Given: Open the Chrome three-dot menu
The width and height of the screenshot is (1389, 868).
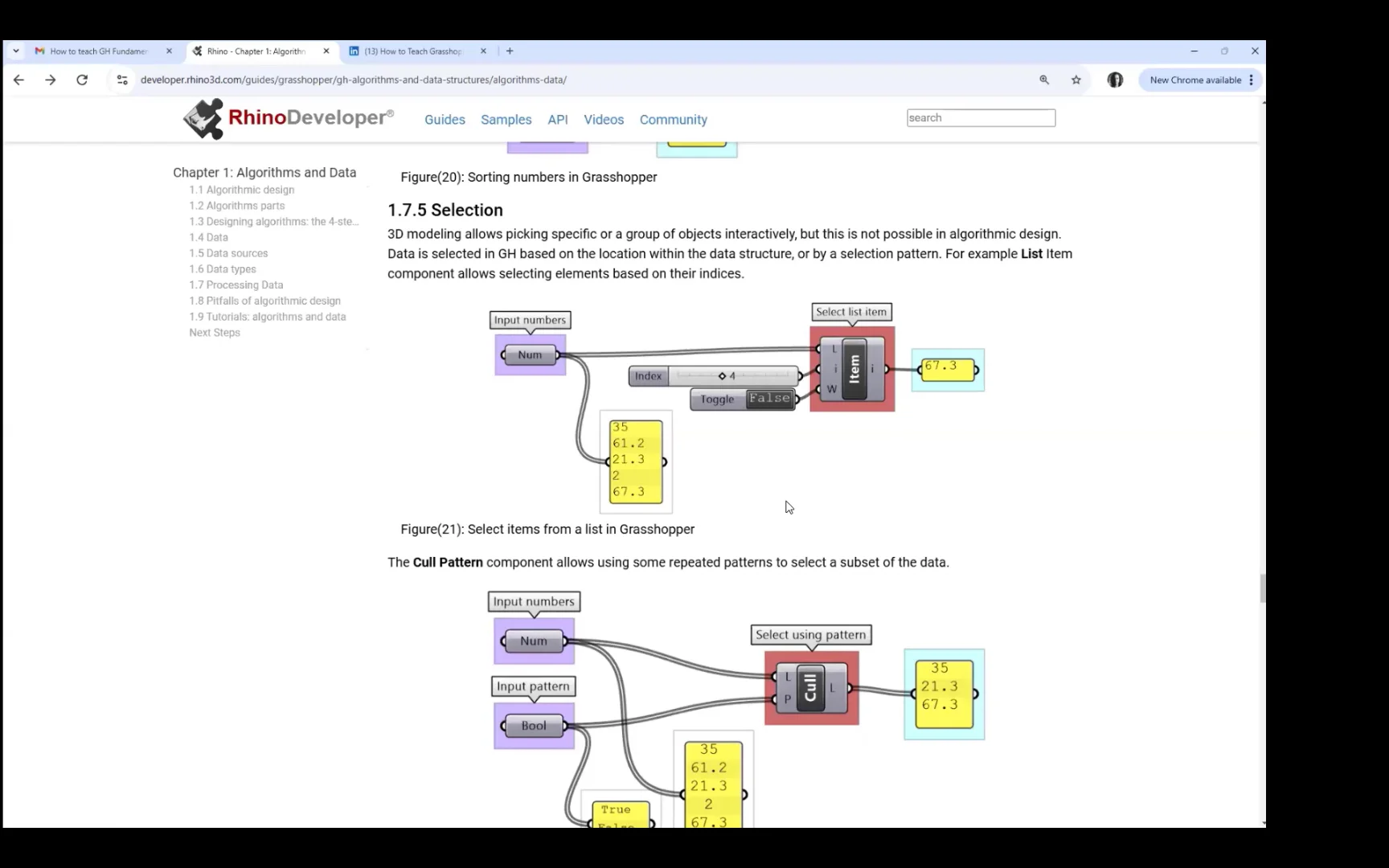Looking at the screenshot, I should point(1252,80).
